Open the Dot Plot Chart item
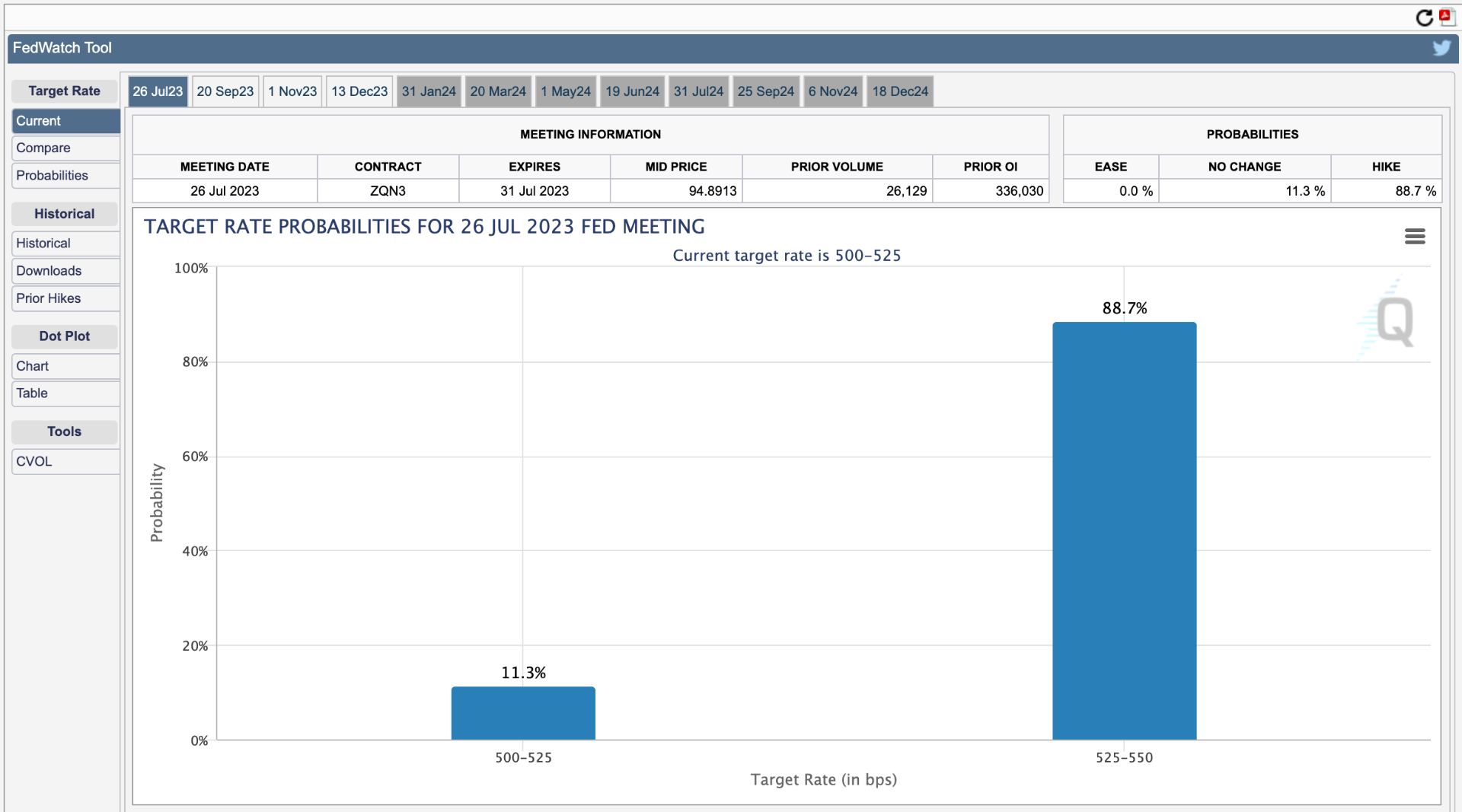 (65, 366)
